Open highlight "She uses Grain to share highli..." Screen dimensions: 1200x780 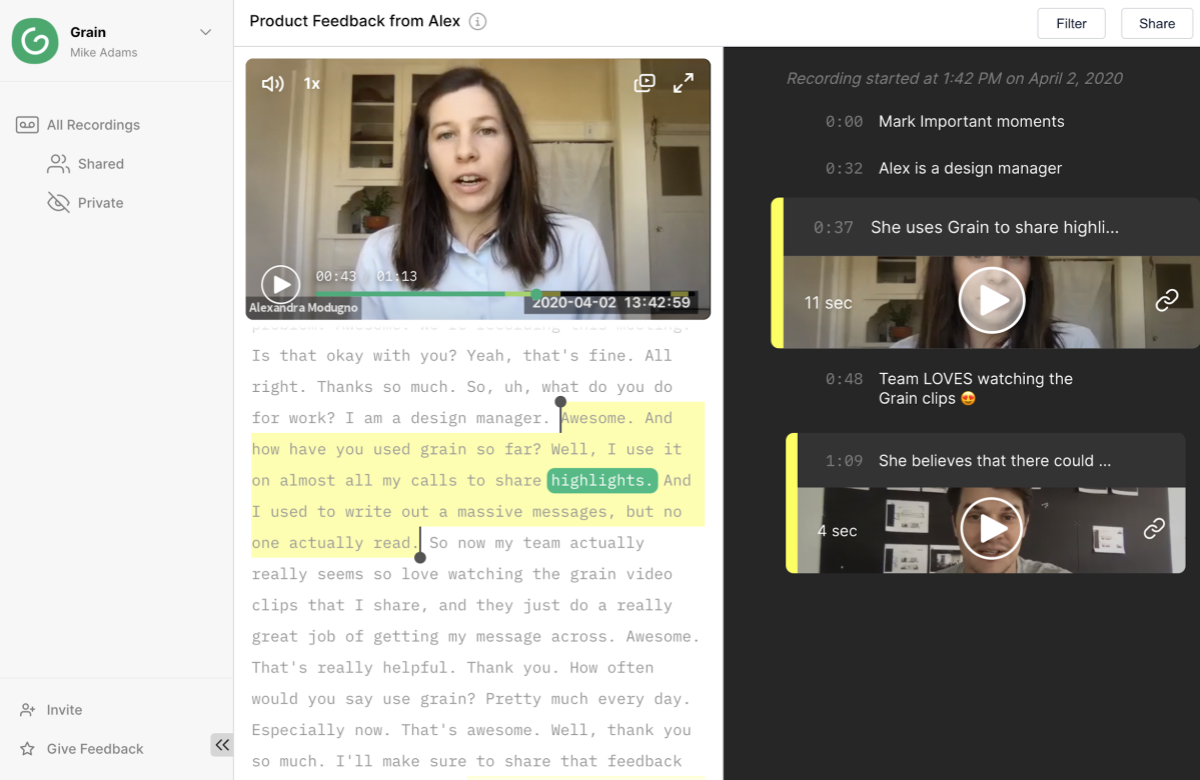994,228
